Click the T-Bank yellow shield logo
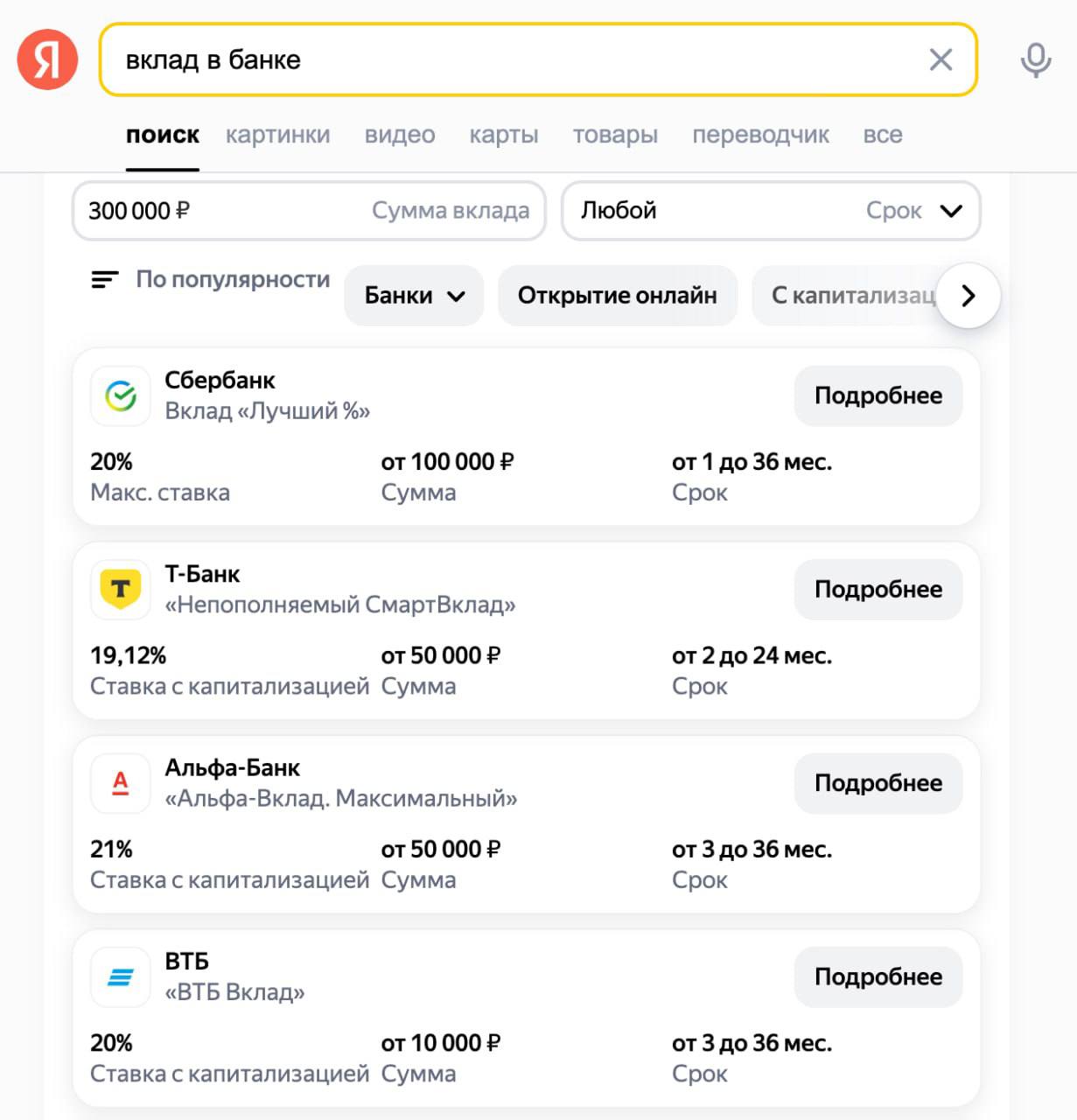Image resolution: width=1077 pixels, height=1120 pixels. [121, 590]
